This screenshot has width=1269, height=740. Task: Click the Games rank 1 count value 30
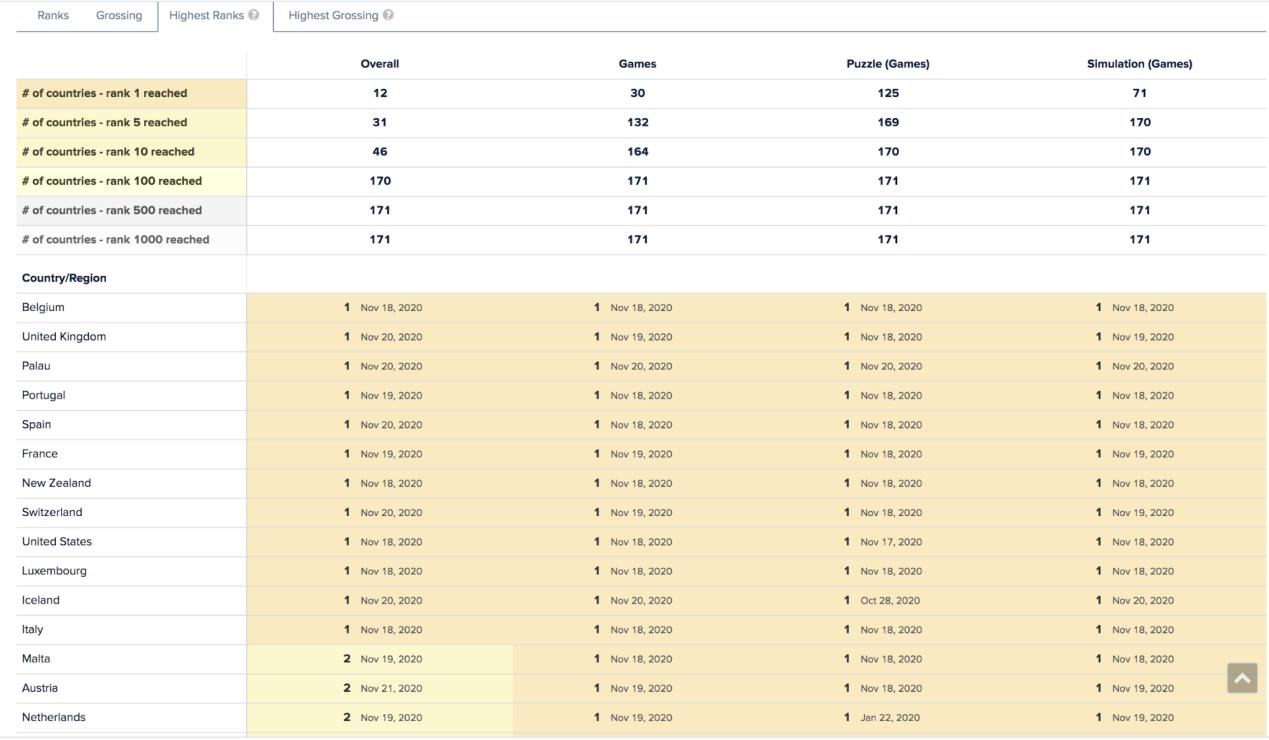coord(638,93)
